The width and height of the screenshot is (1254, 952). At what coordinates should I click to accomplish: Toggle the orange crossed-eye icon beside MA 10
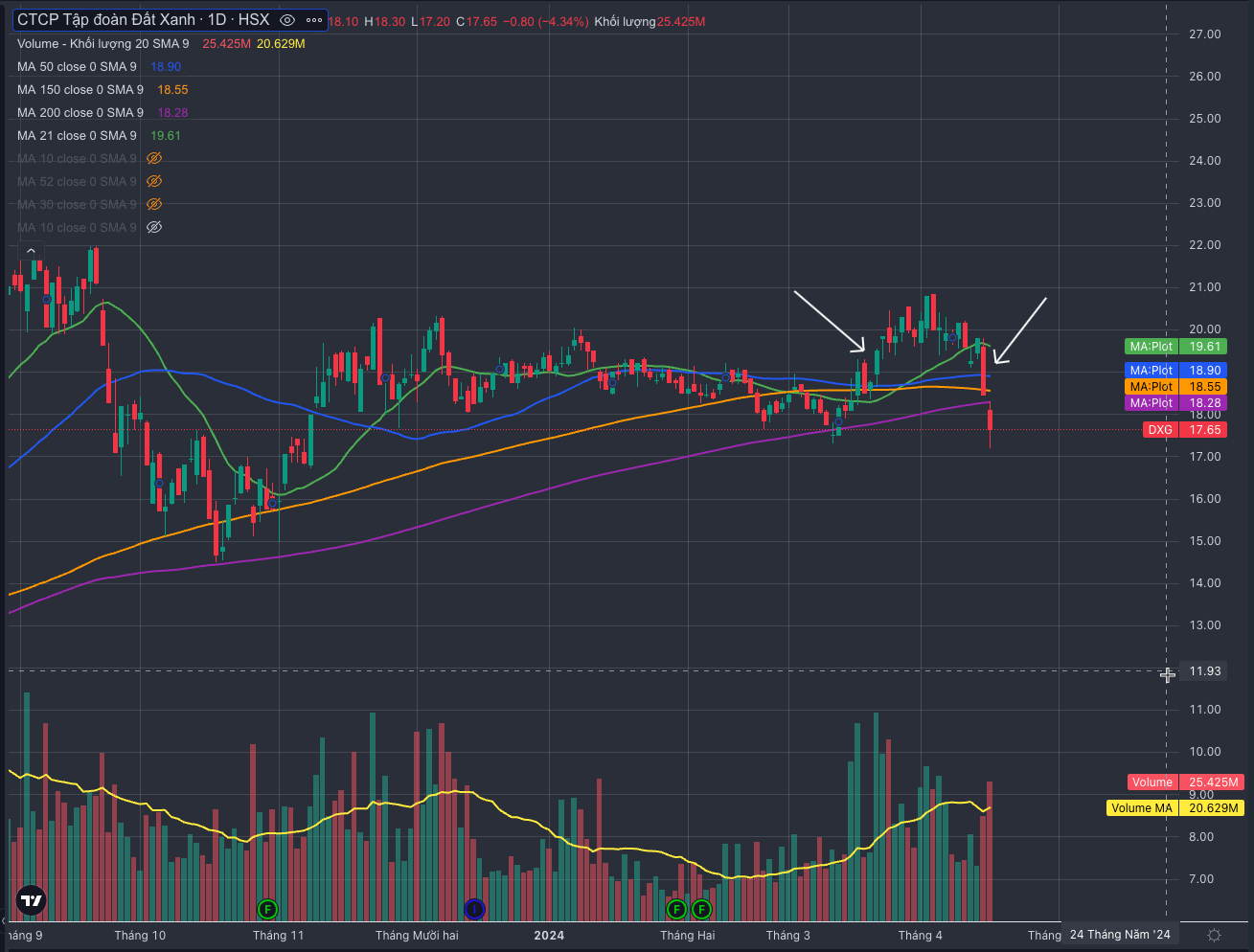point(154,159)
